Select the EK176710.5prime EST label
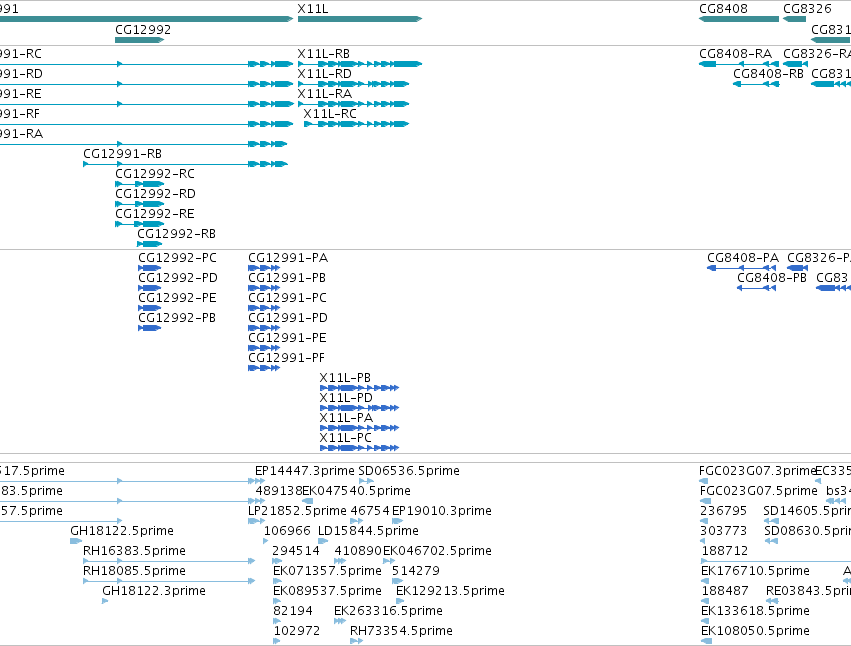The height and width of the screenshot is (646, 851). click(755, 572)
